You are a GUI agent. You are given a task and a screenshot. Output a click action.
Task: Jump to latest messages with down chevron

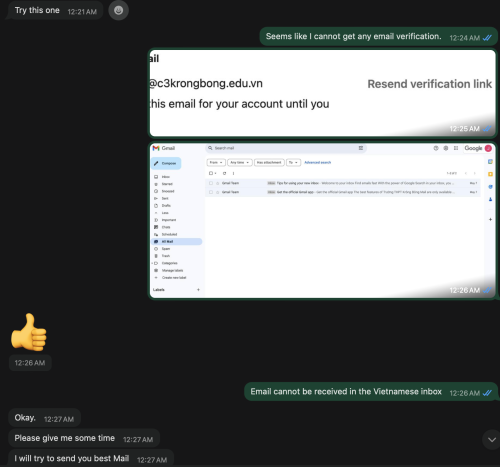click(x=491, y=440)
